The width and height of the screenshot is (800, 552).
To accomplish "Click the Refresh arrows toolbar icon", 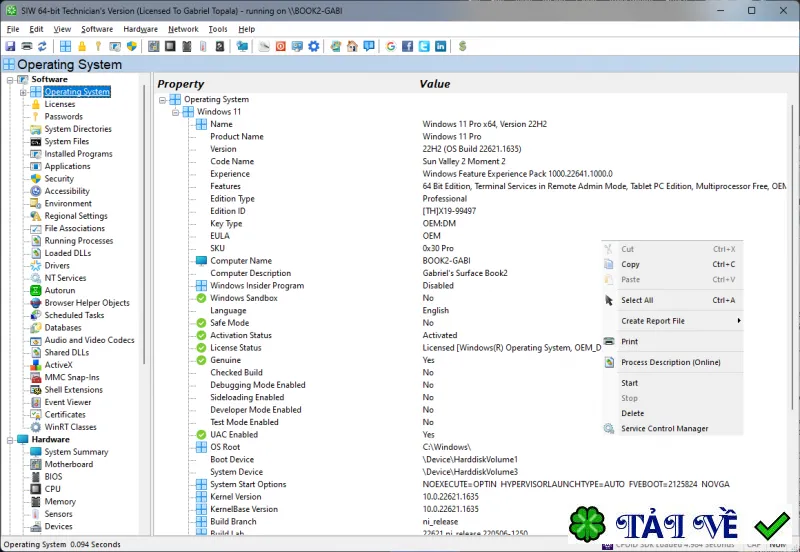I will click(42, 46).
